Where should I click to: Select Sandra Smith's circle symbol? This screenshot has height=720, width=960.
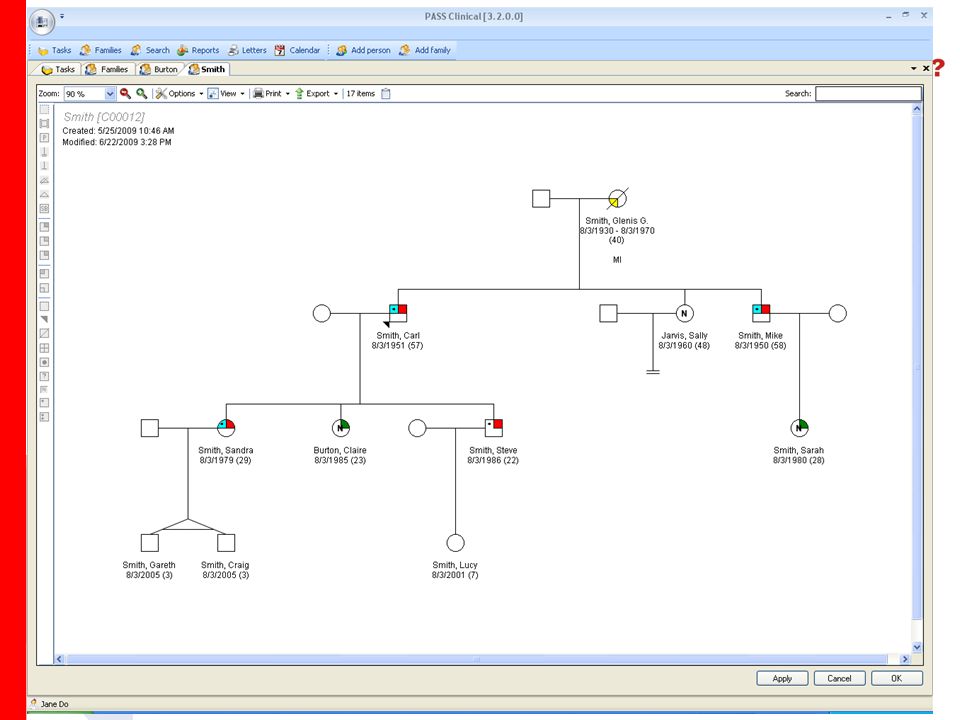tap(226, 428)
